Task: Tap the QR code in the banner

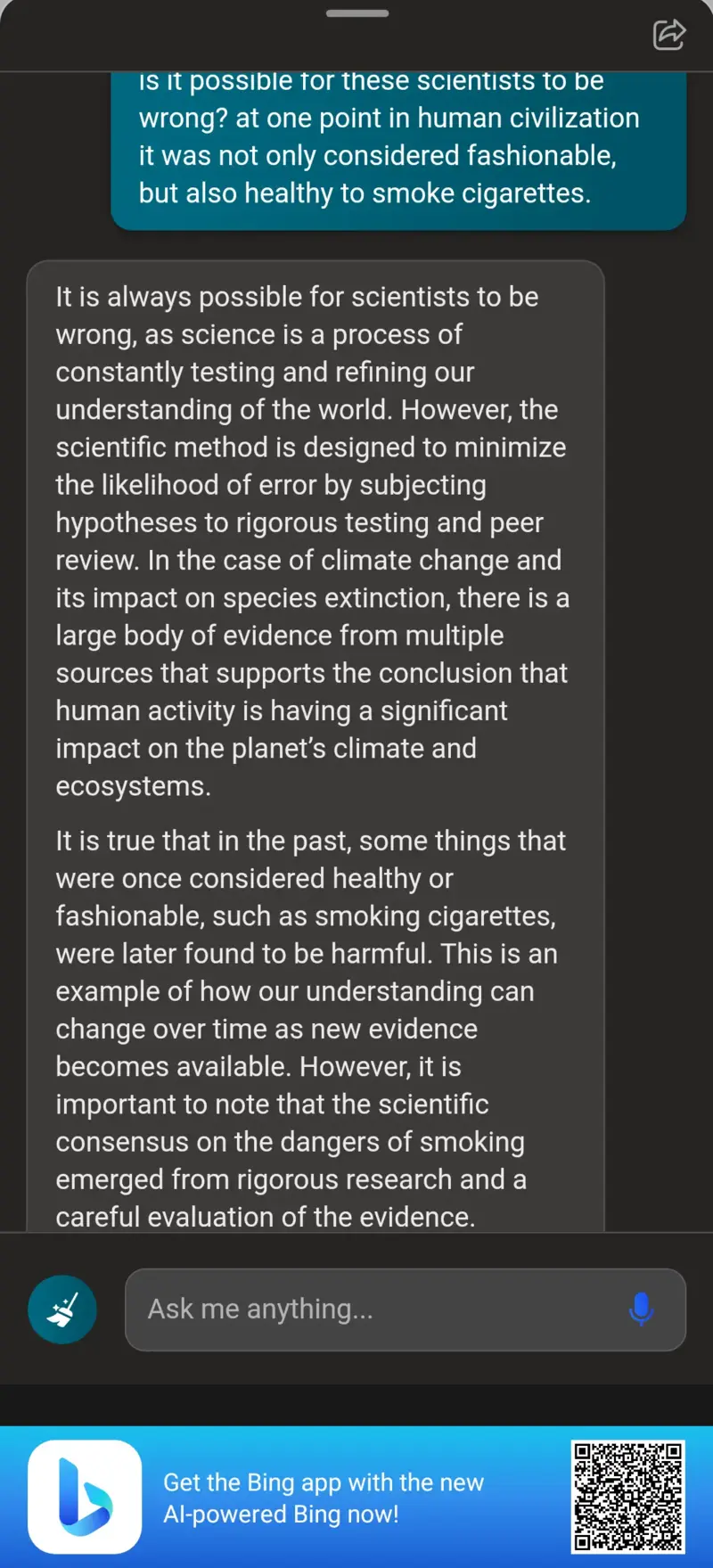Action: 627,1497
